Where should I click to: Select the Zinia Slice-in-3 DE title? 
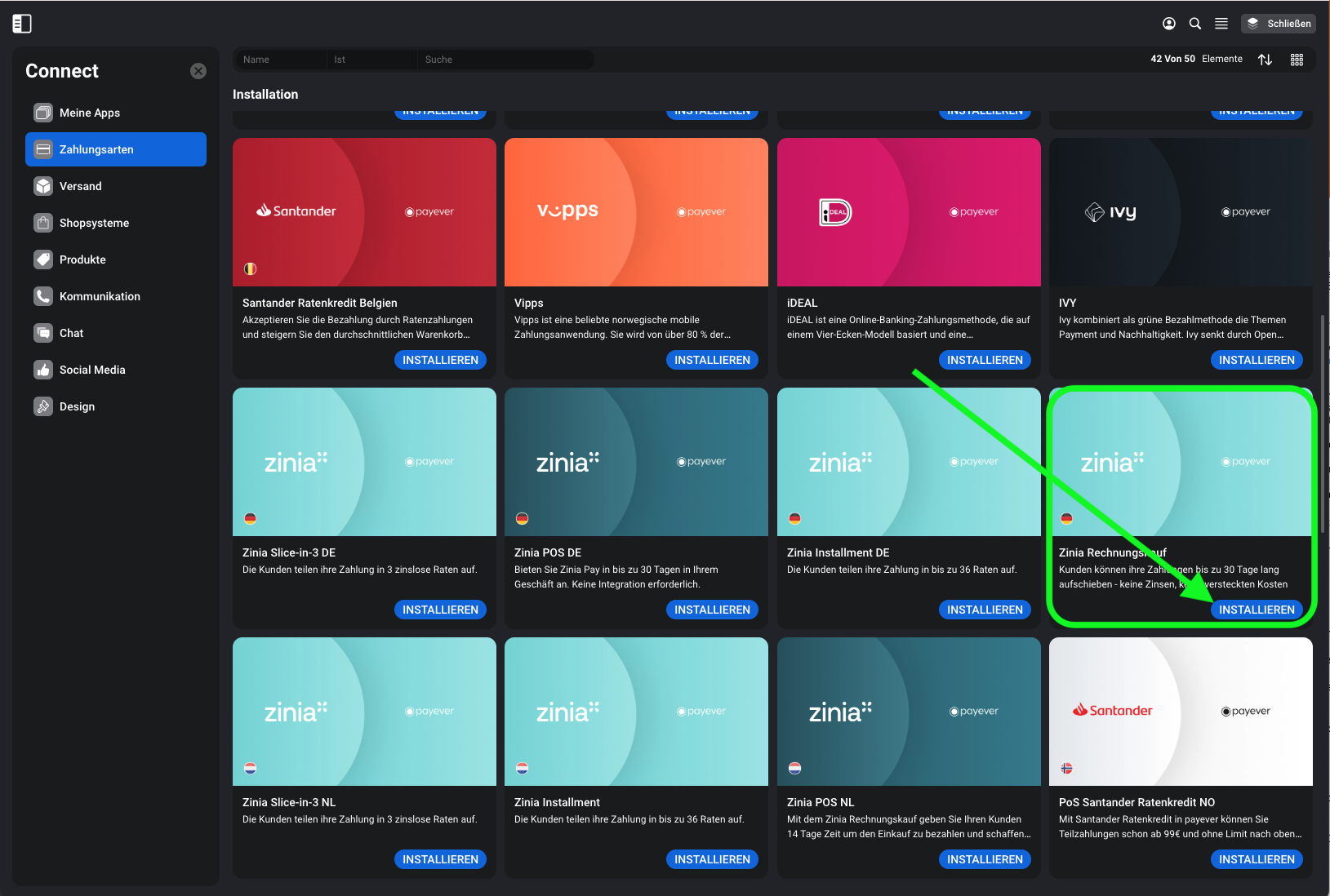(289, 552)
